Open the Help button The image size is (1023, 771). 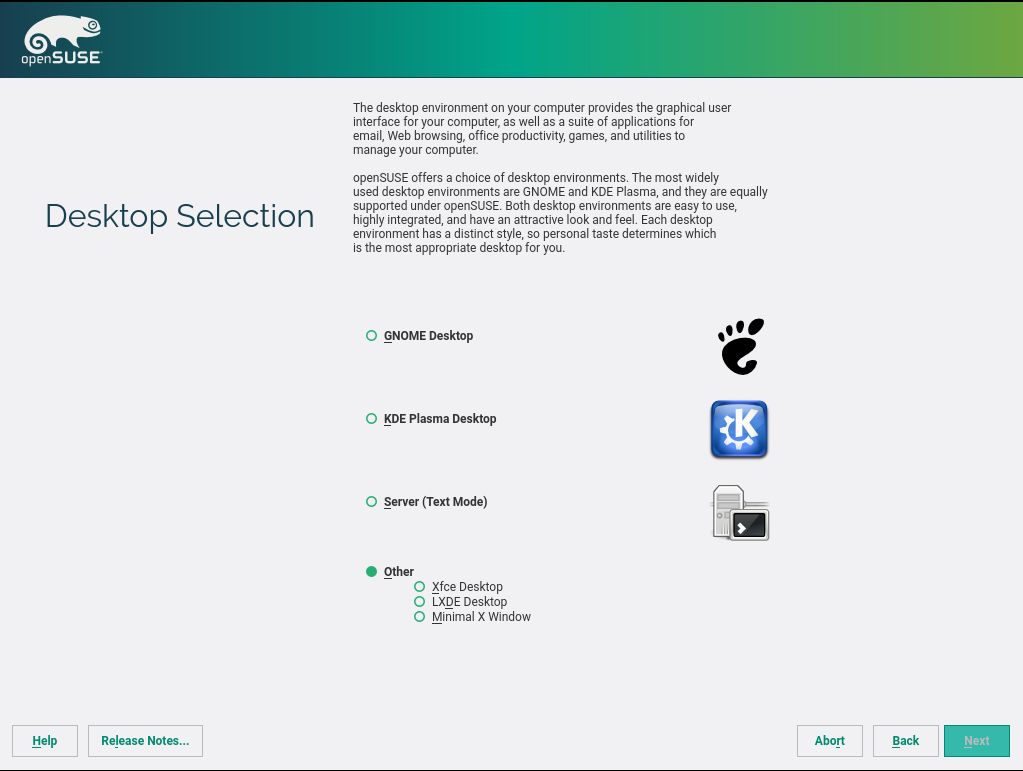click(x=45, y=741)
